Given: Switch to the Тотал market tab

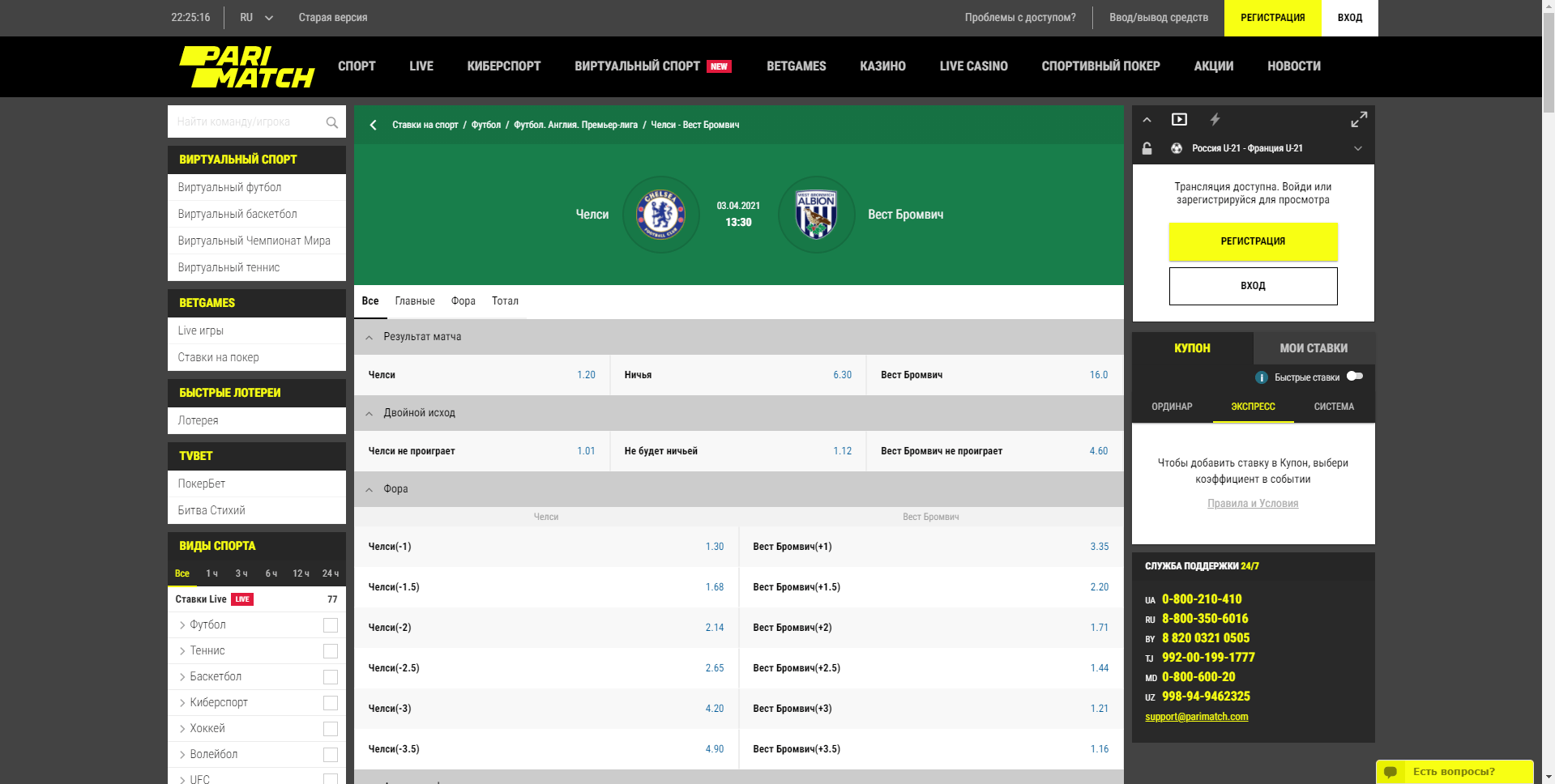Looking at the screenshot, I should [x=505, y=301].
